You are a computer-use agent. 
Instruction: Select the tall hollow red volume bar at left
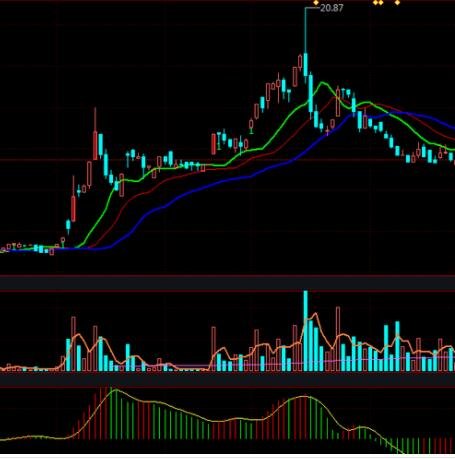73,344
